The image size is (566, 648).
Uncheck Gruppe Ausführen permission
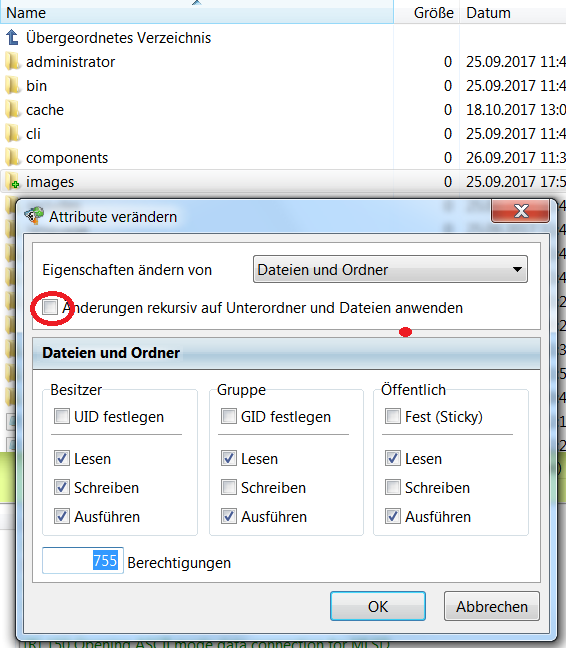(229, 516)
